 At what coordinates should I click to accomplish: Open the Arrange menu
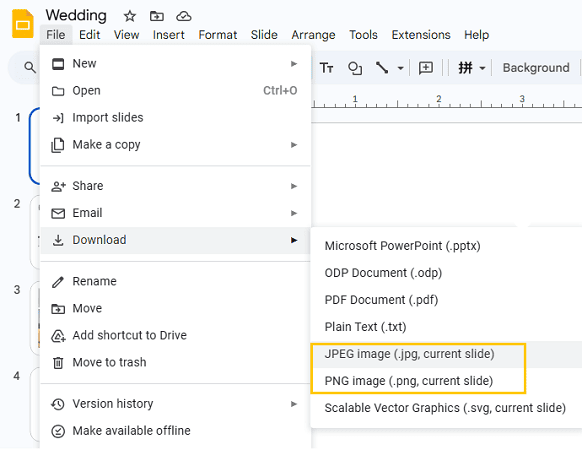coord(313,35)
